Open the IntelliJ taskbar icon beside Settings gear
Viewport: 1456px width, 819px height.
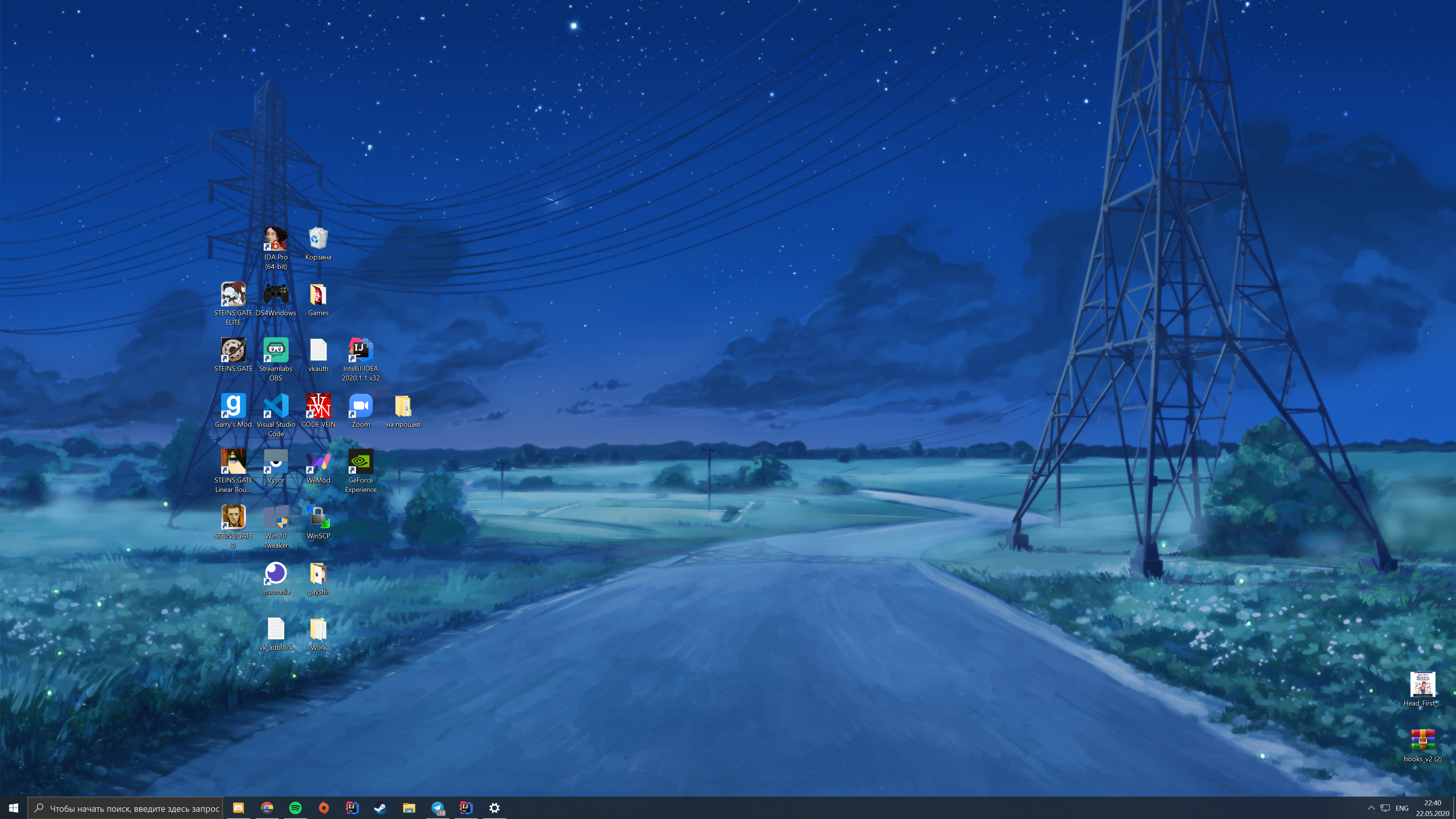click(466, 808)
